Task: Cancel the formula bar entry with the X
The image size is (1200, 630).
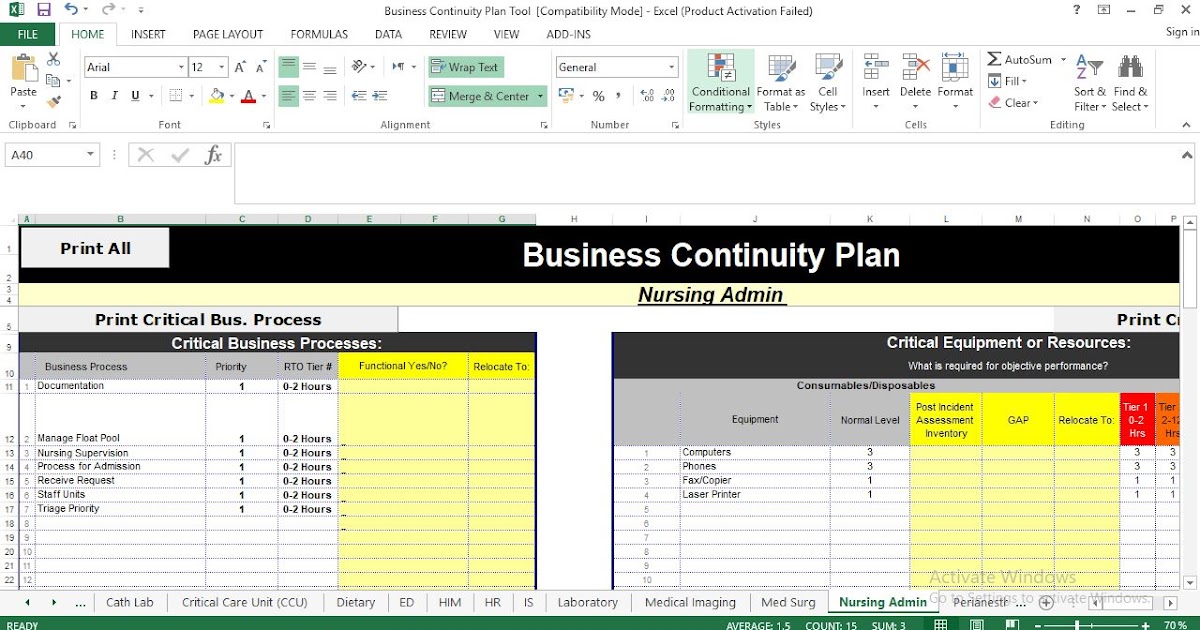Action: 146,155
